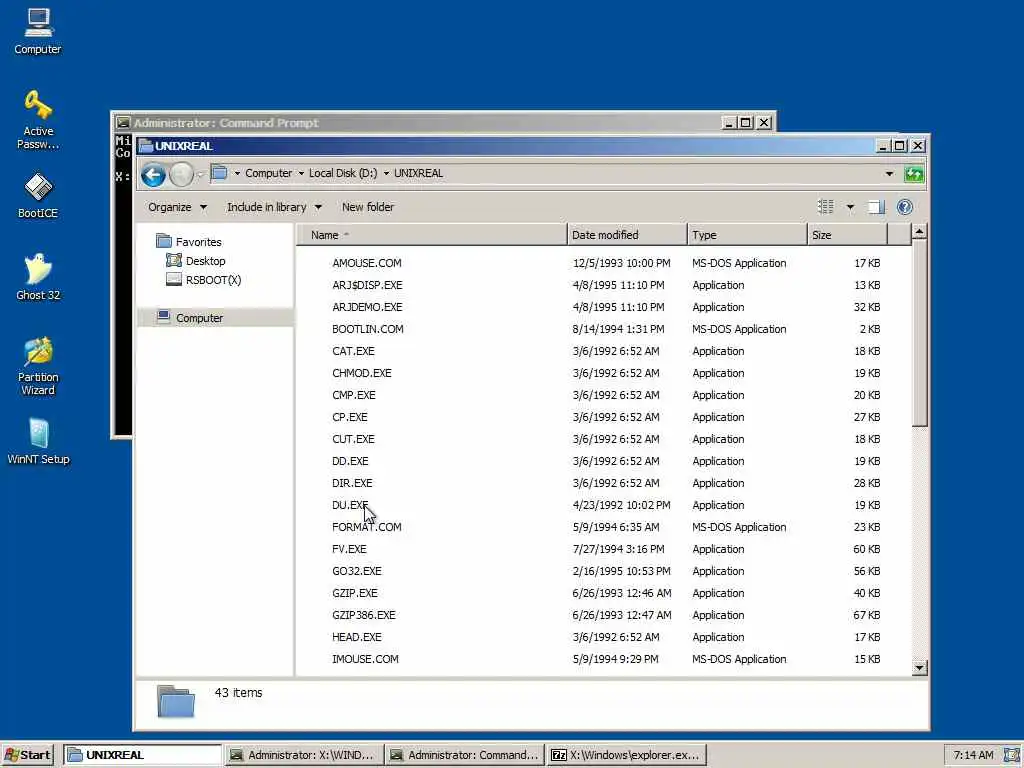Select file CAT.EXE
The width and height of the screenshot is (1024, 768).
(x=353, y=351)
